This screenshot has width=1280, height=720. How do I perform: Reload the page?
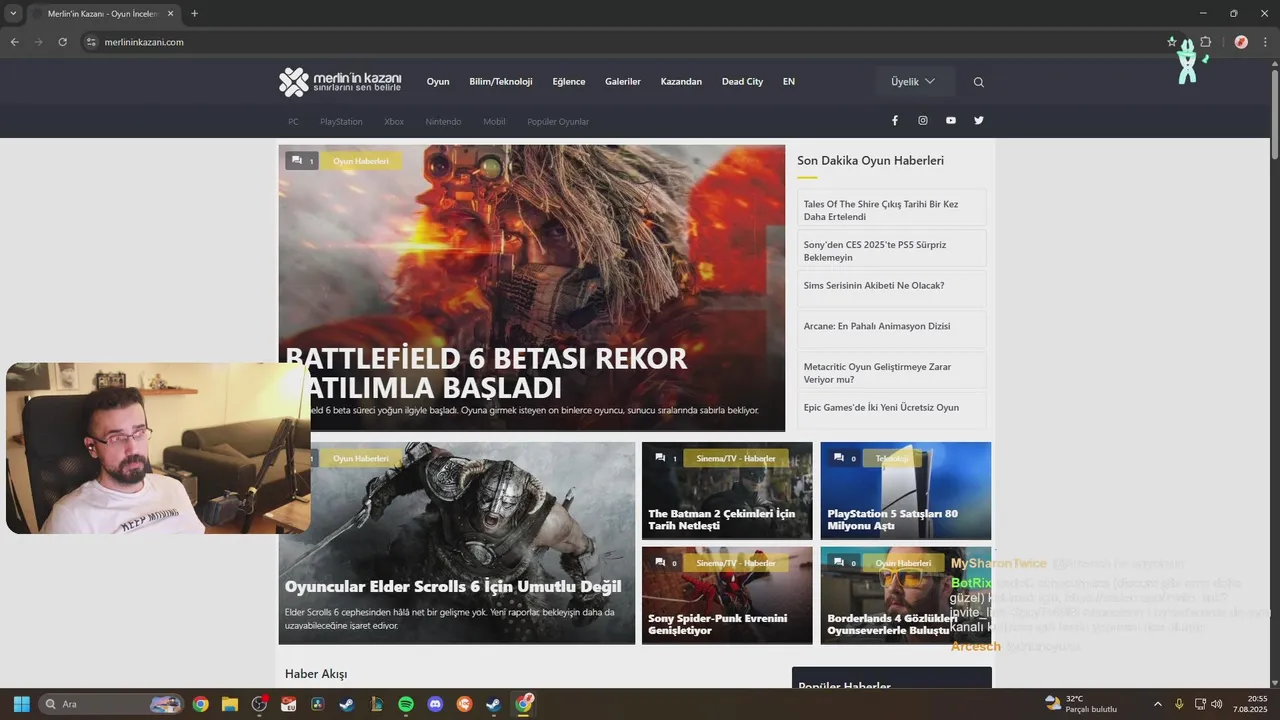(x=62, y=42)
